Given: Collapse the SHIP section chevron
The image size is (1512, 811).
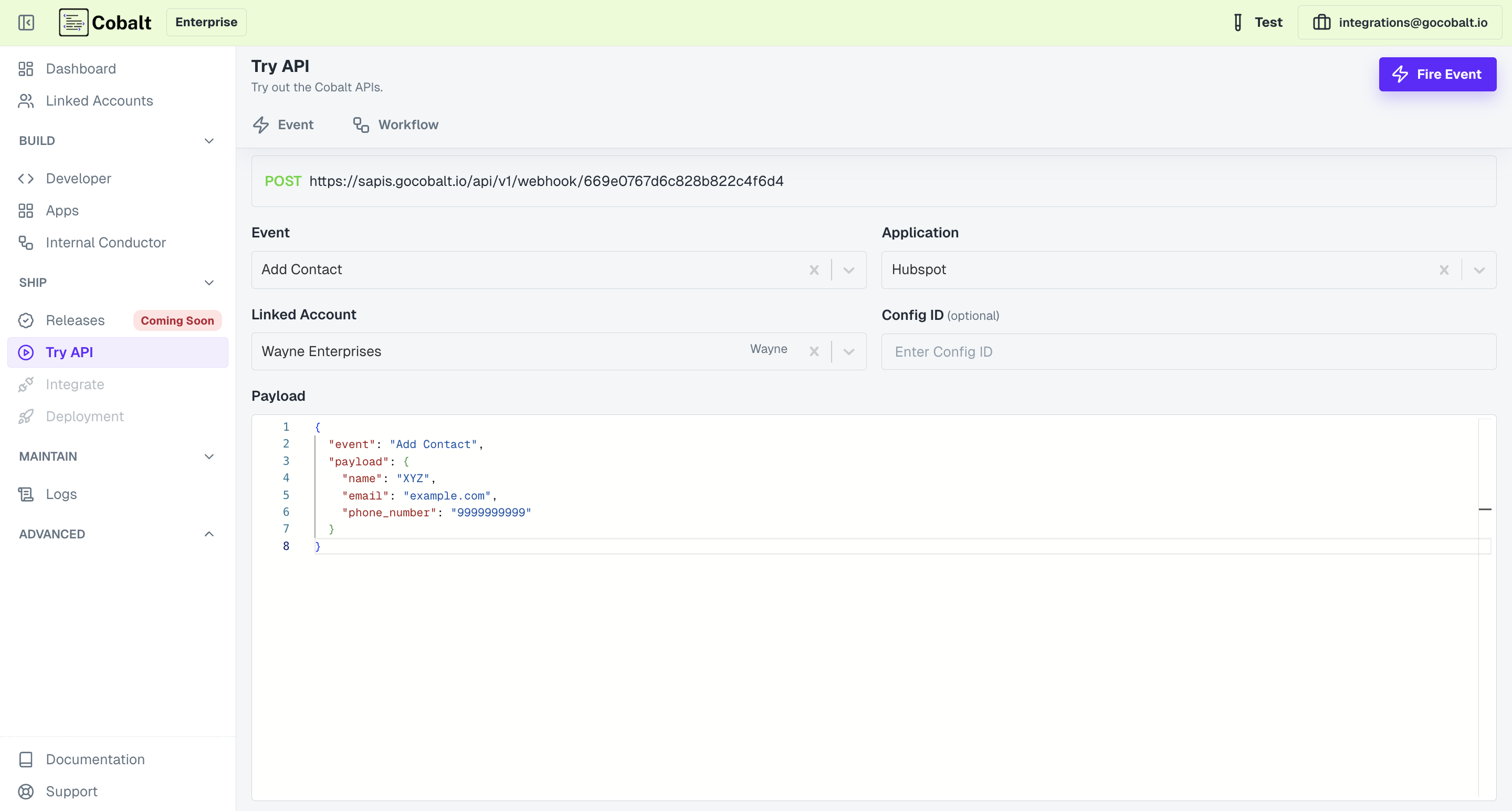Looking at the screenshot, I should coord(209,283).
